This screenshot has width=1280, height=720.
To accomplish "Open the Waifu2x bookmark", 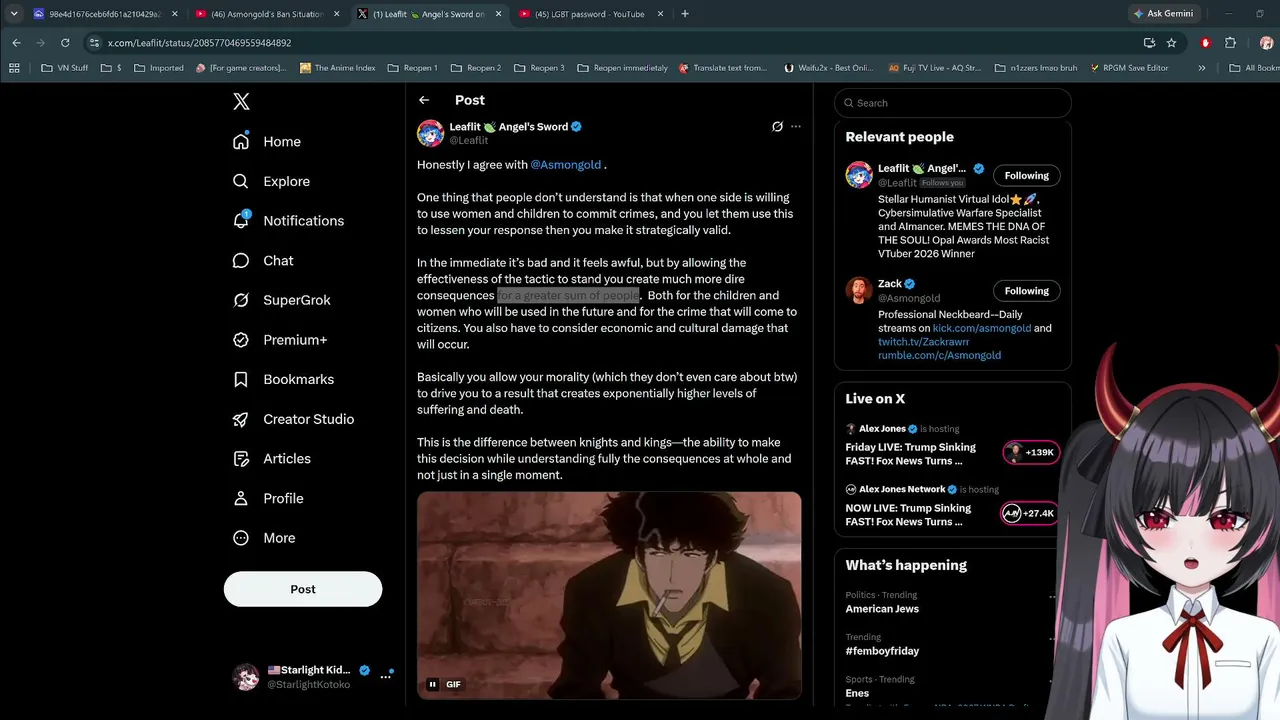I will (829, 68).
